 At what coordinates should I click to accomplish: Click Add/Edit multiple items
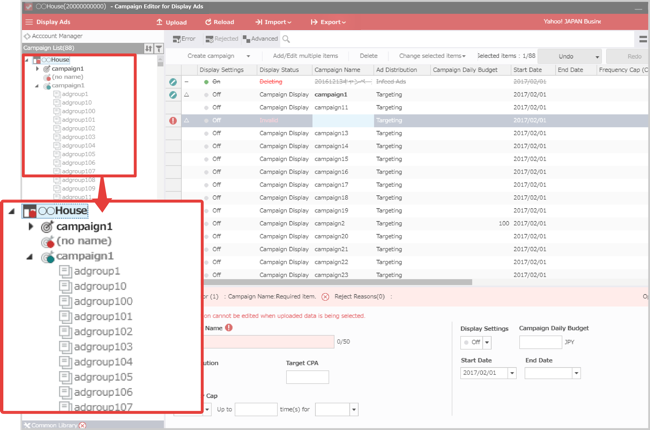tap(305, 56)
